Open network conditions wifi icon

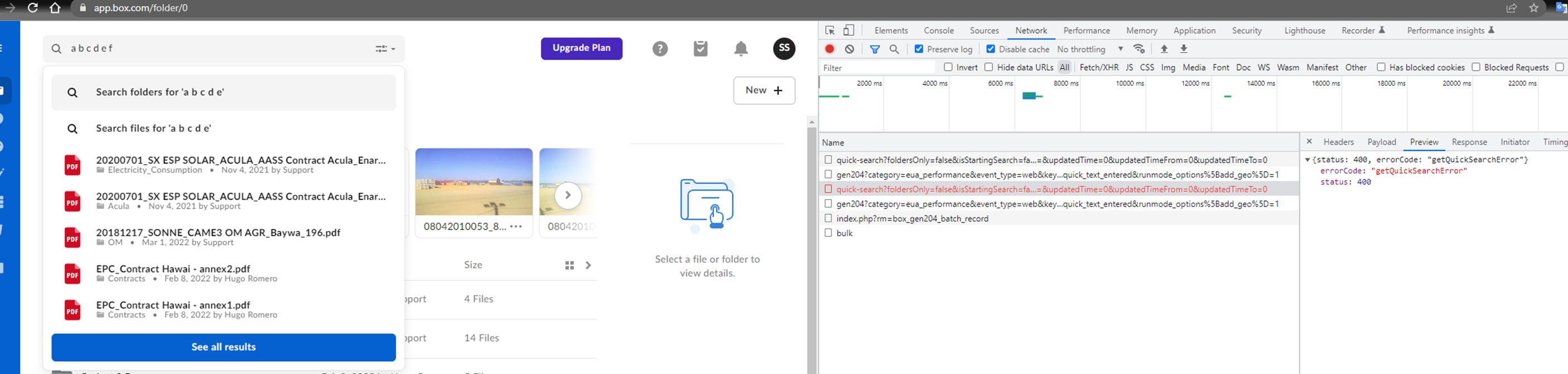[1139, 49]
